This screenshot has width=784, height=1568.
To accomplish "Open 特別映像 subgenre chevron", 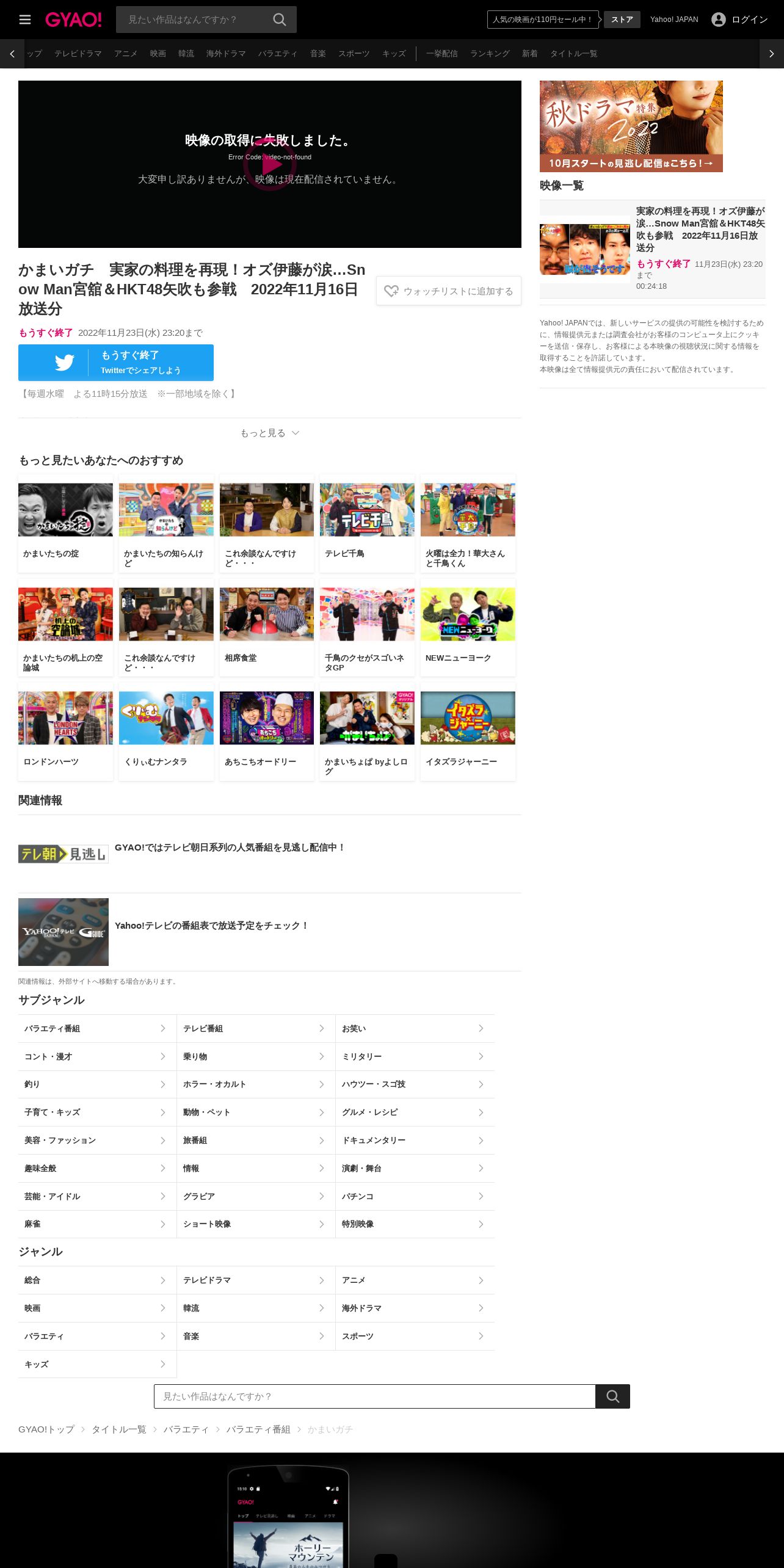I will [481, 1224].
